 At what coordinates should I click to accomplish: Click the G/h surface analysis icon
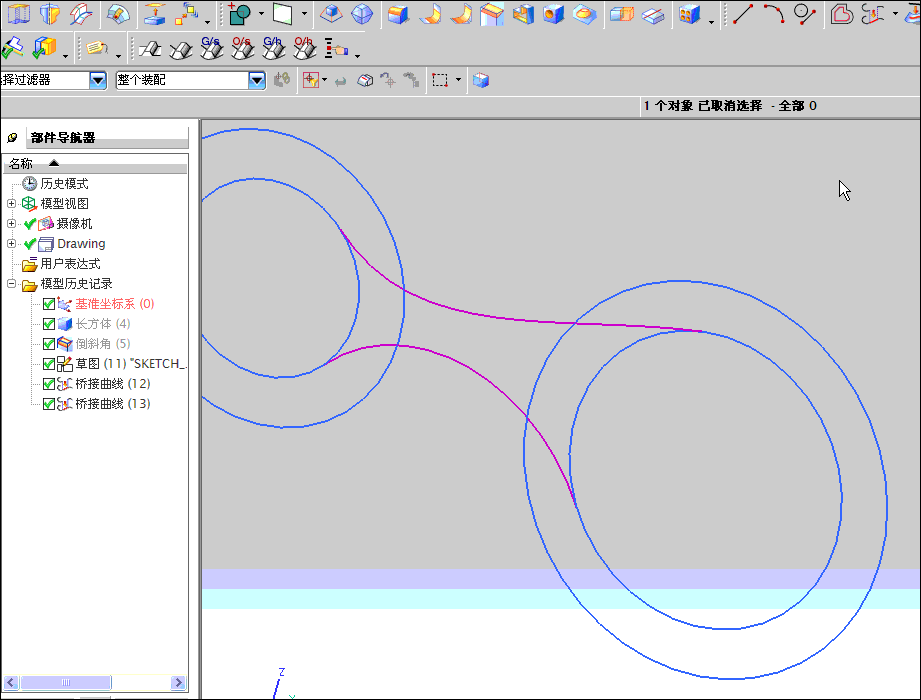point(273,48)
